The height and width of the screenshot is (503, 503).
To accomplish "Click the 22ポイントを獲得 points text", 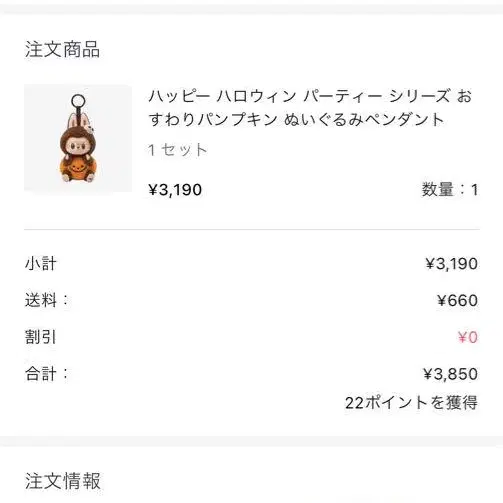I will (x=411, y=402).
